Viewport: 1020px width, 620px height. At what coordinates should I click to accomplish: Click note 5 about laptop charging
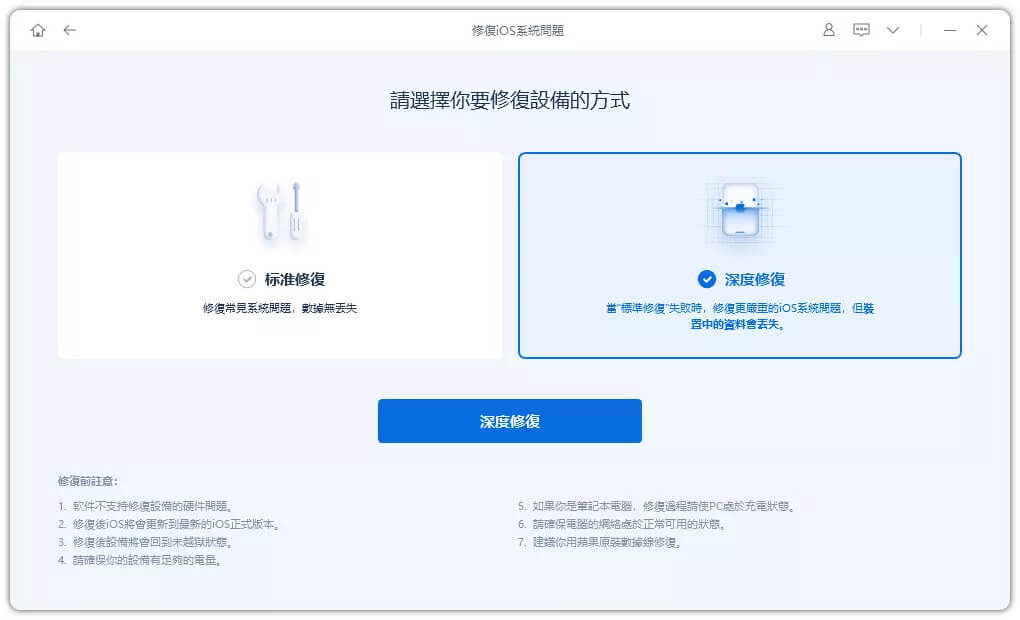click(656, 505)
